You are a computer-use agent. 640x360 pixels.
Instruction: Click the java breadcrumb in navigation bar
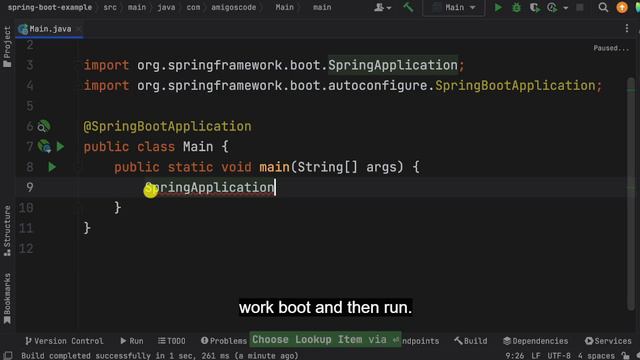point(166,7)
